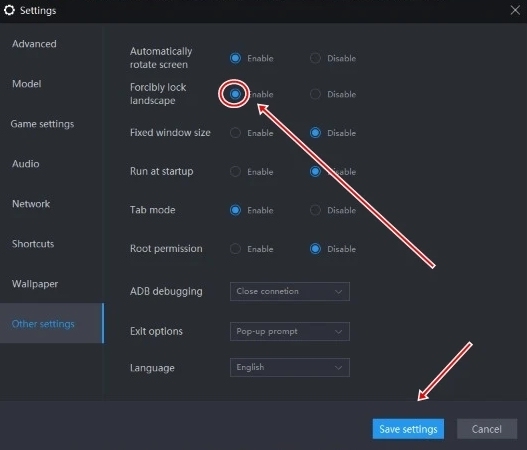Screen dimensions: 527x450
Task: Open the Audio tab
Action: click(26, 164)
